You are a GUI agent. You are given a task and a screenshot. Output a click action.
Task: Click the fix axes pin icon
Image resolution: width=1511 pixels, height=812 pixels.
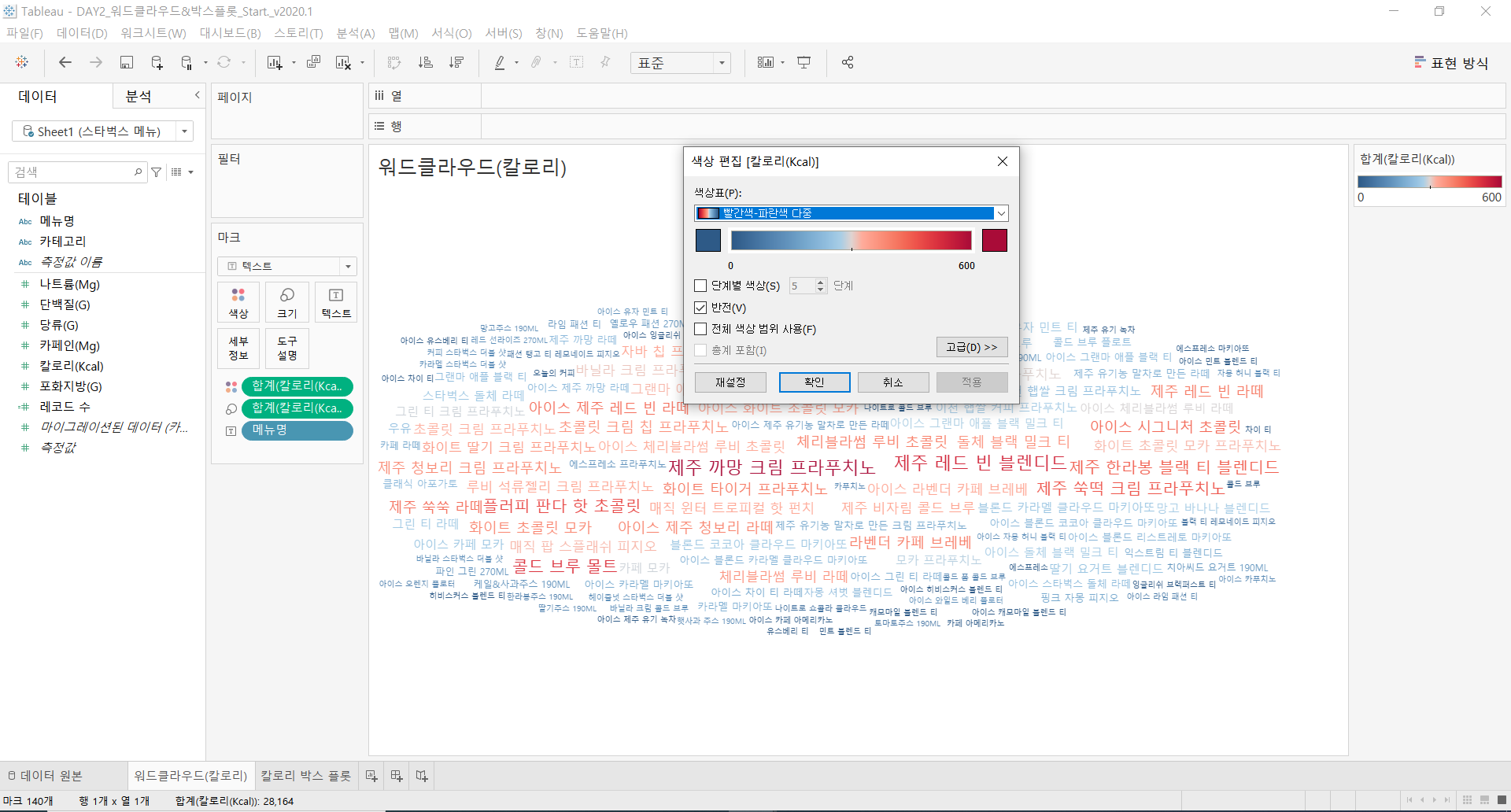605,62
